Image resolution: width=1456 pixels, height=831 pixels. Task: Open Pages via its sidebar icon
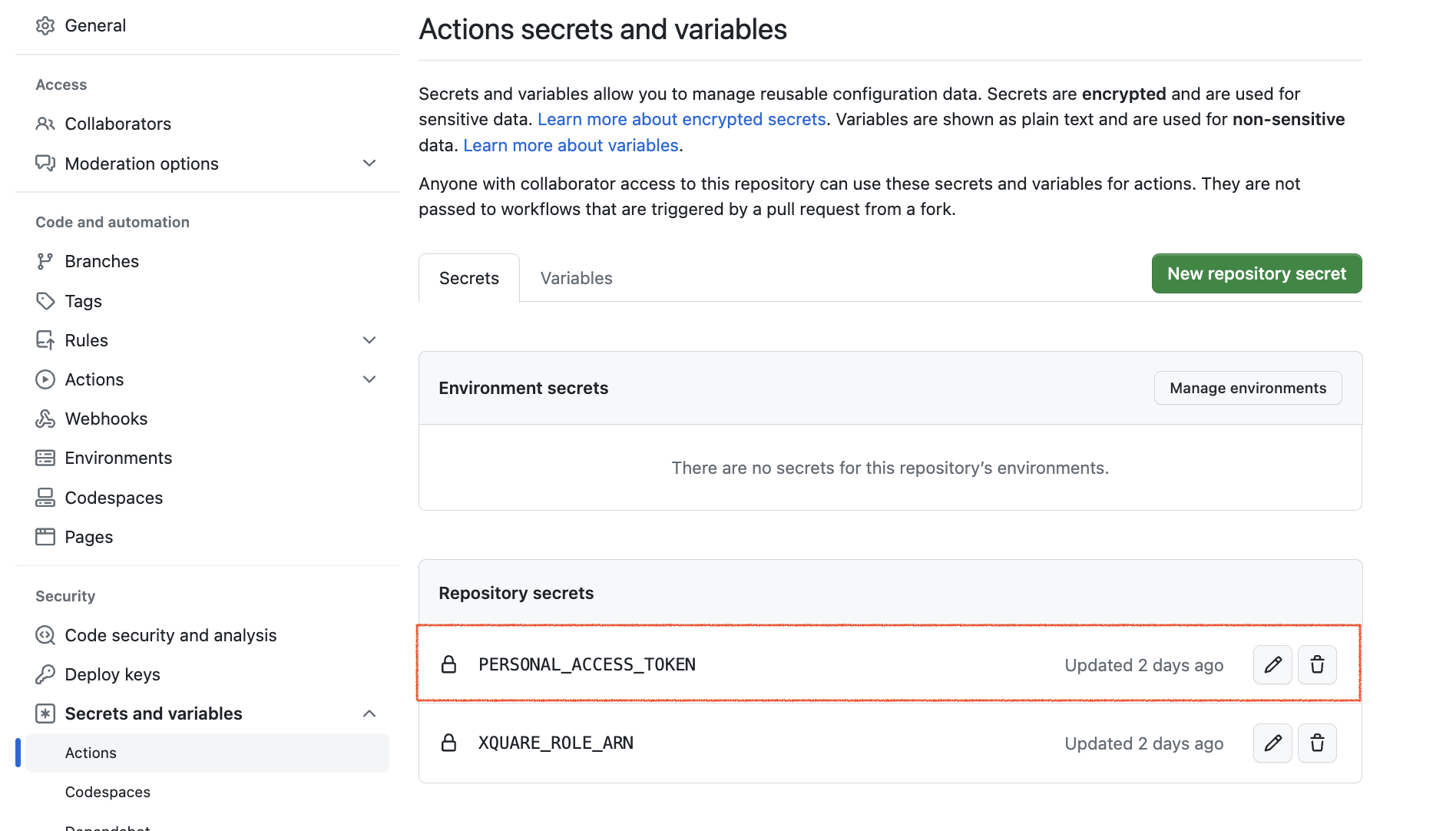[45, 536]
